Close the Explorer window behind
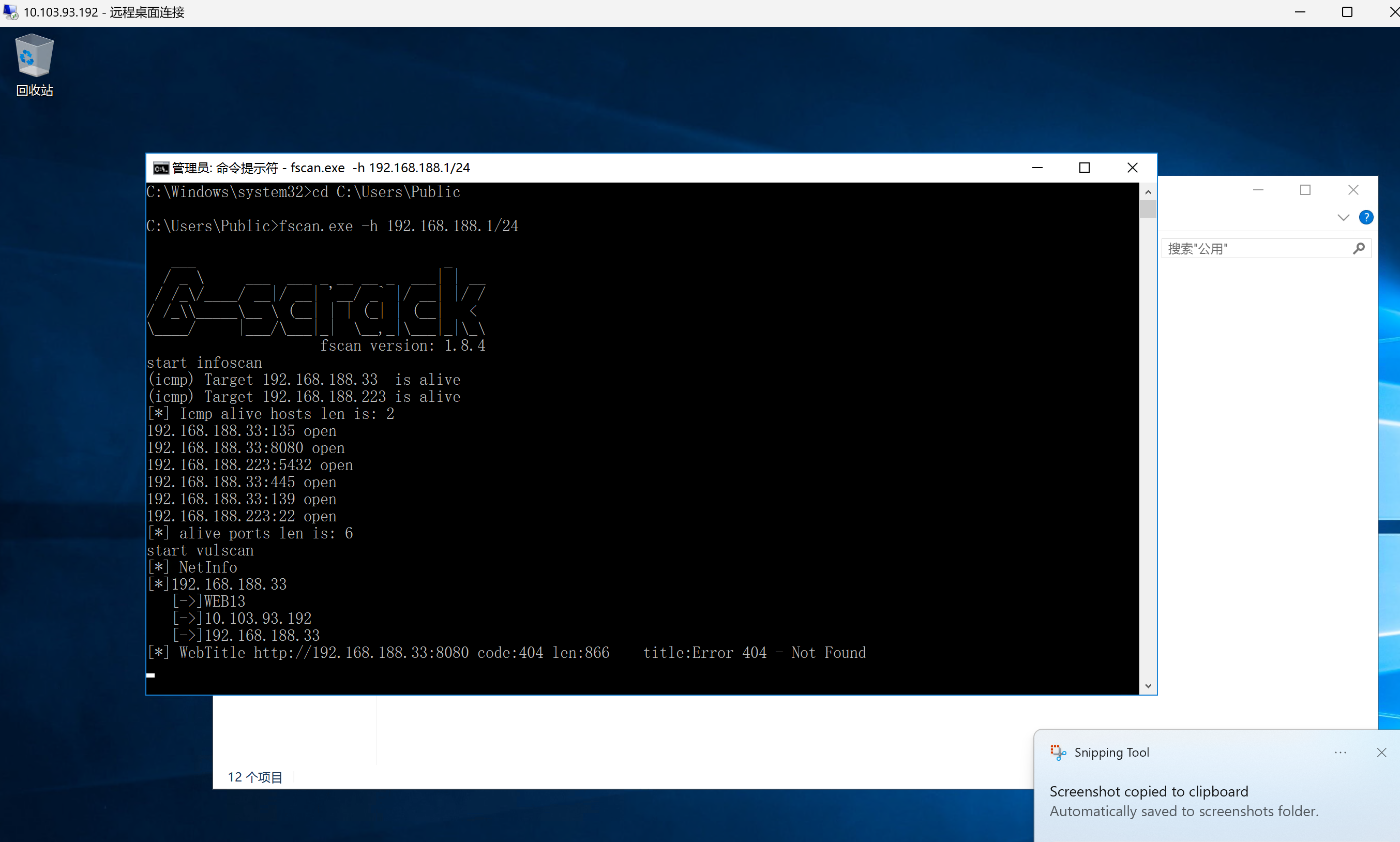Image resolution: width=1400 pixels, height=842 pixels. click(1353, 190)
